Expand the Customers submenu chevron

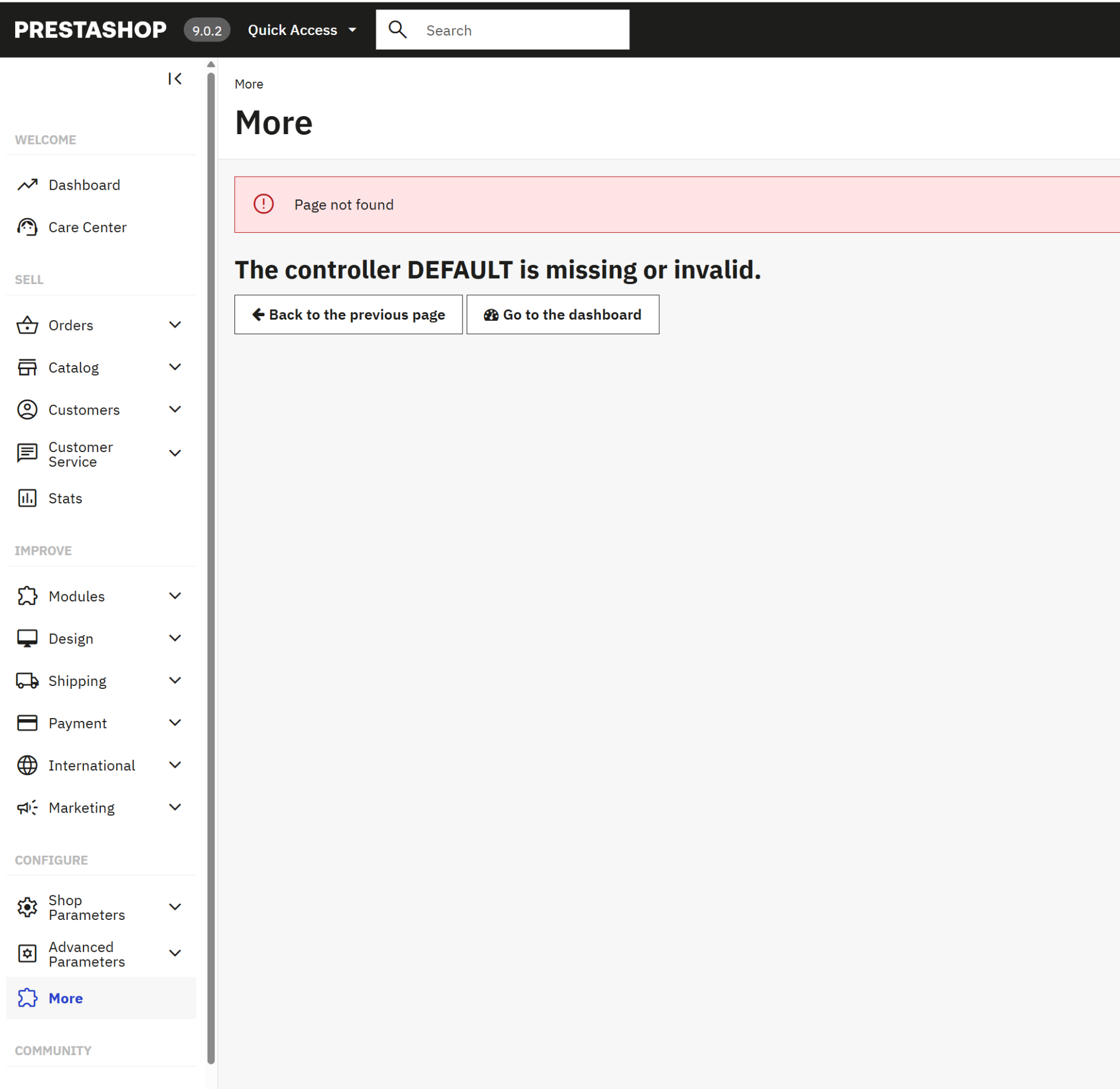[x=174, y=409]
